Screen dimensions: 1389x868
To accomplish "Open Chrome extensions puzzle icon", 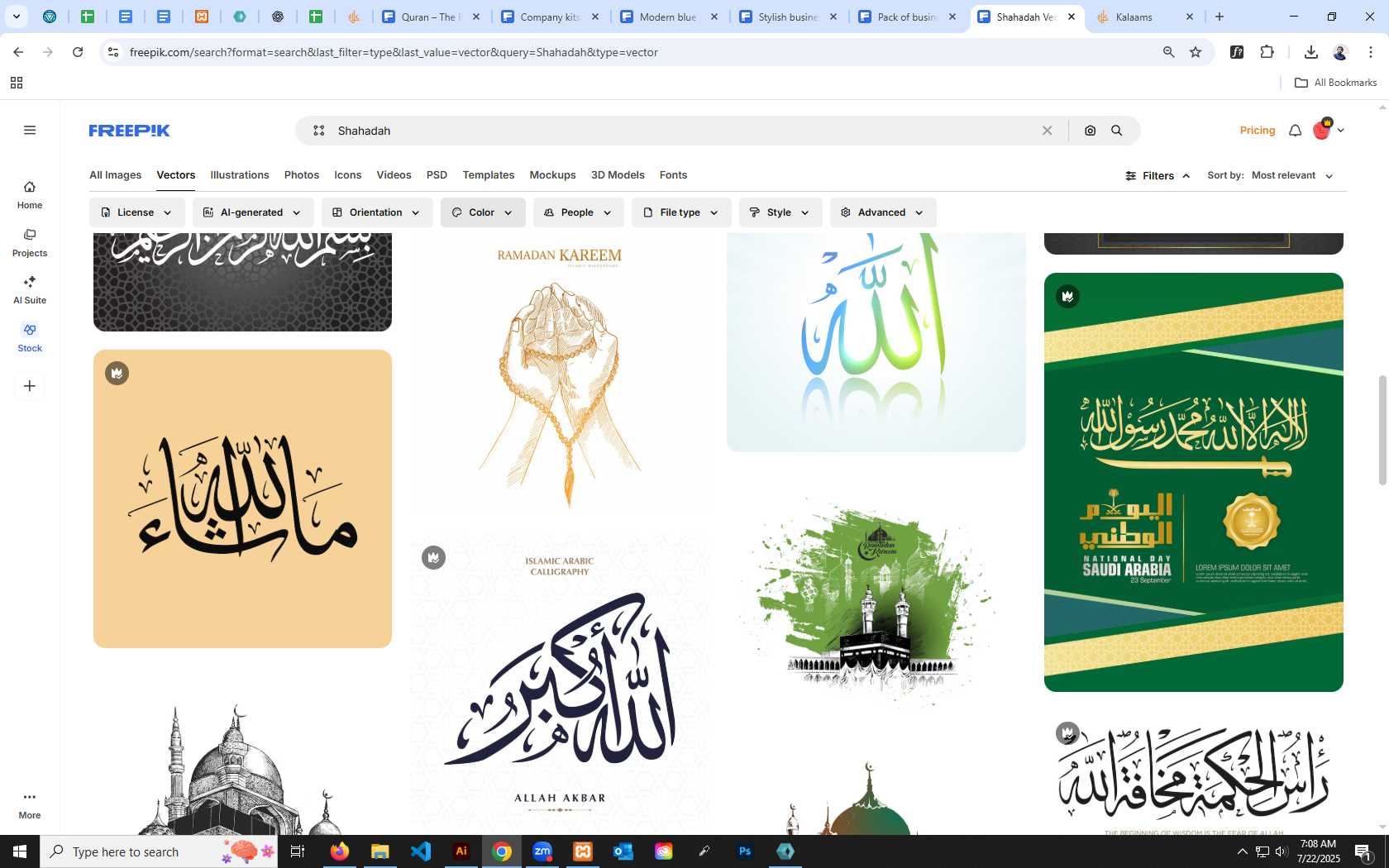I will pyautogui.click(x=1267, y=52).
